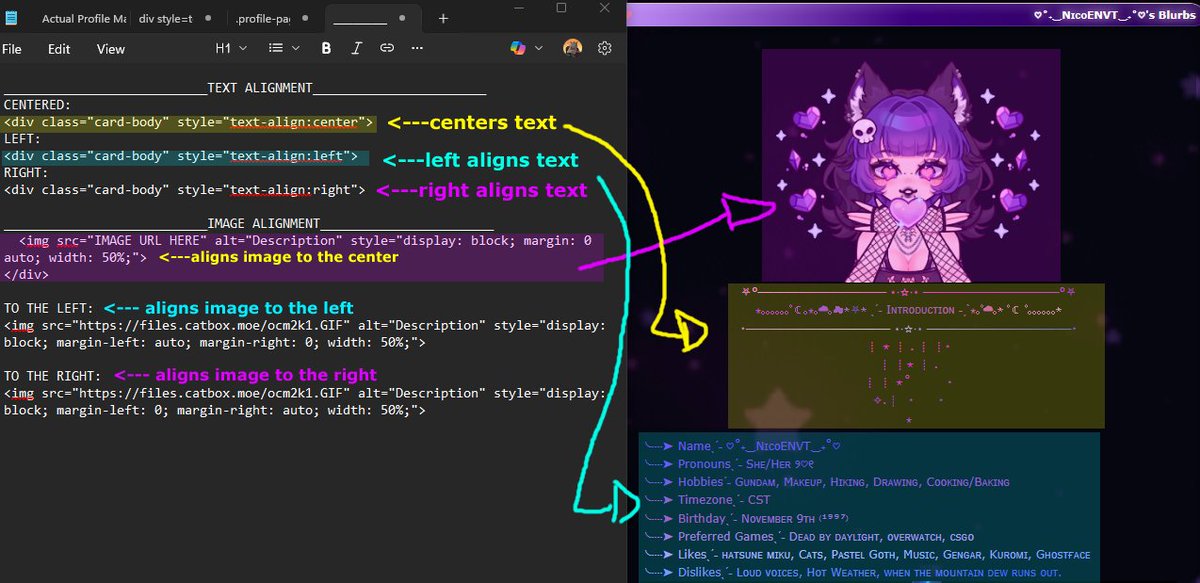Click the RIGHT: label in editor
This screenshot has width=1200, height=583.
tap(25, 173)
